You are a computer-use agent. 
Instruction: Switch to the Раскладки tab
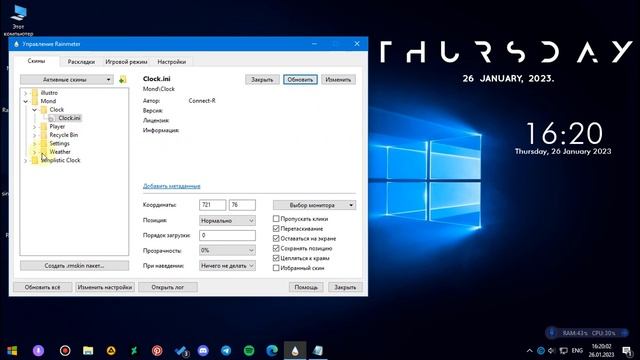(81, 62)
